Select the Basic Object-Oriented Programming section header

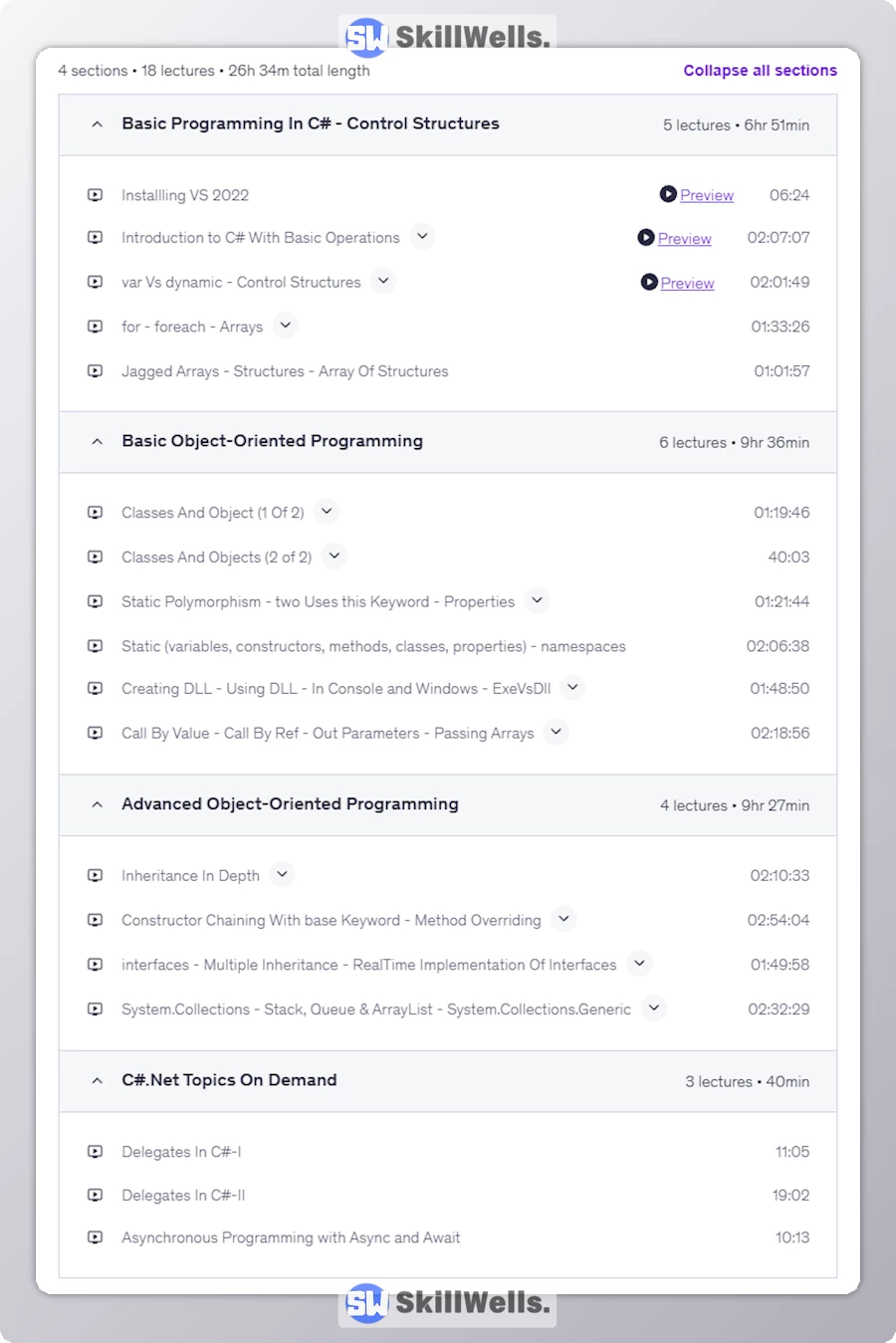click(x=272, y=441)
